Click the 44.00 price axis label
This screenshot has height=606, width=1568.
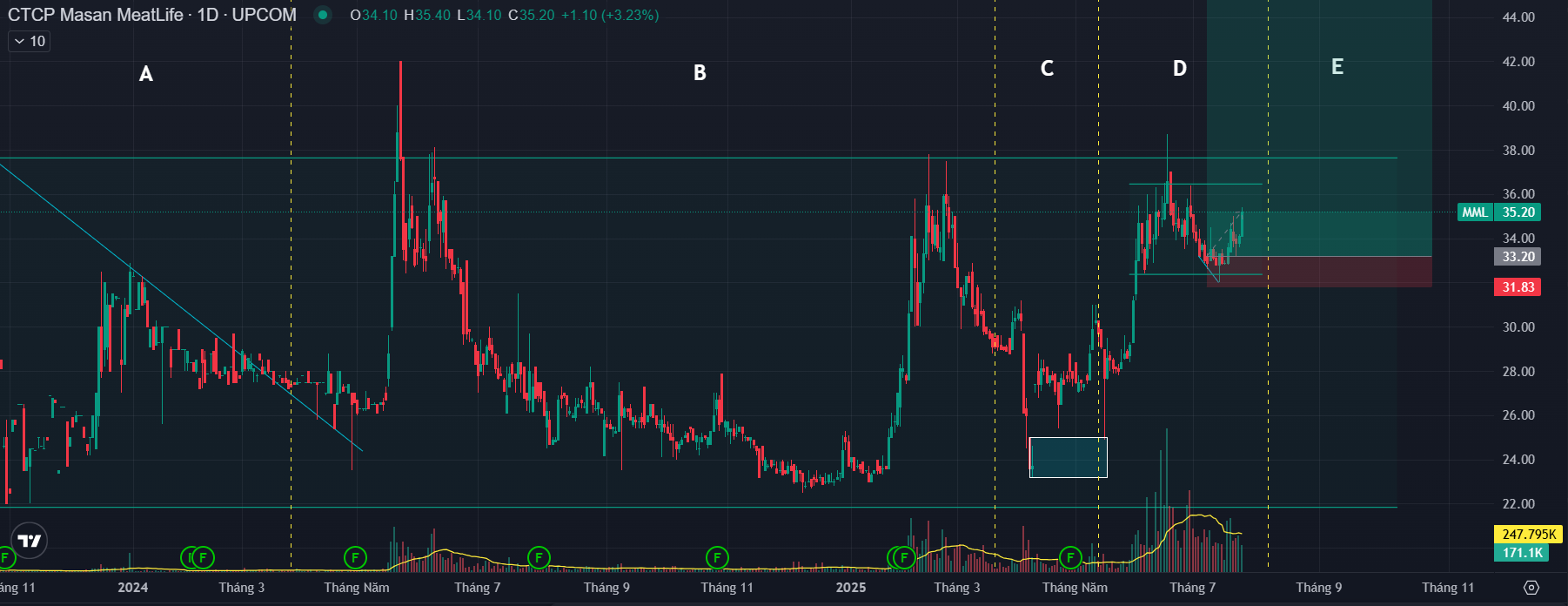1518,17
